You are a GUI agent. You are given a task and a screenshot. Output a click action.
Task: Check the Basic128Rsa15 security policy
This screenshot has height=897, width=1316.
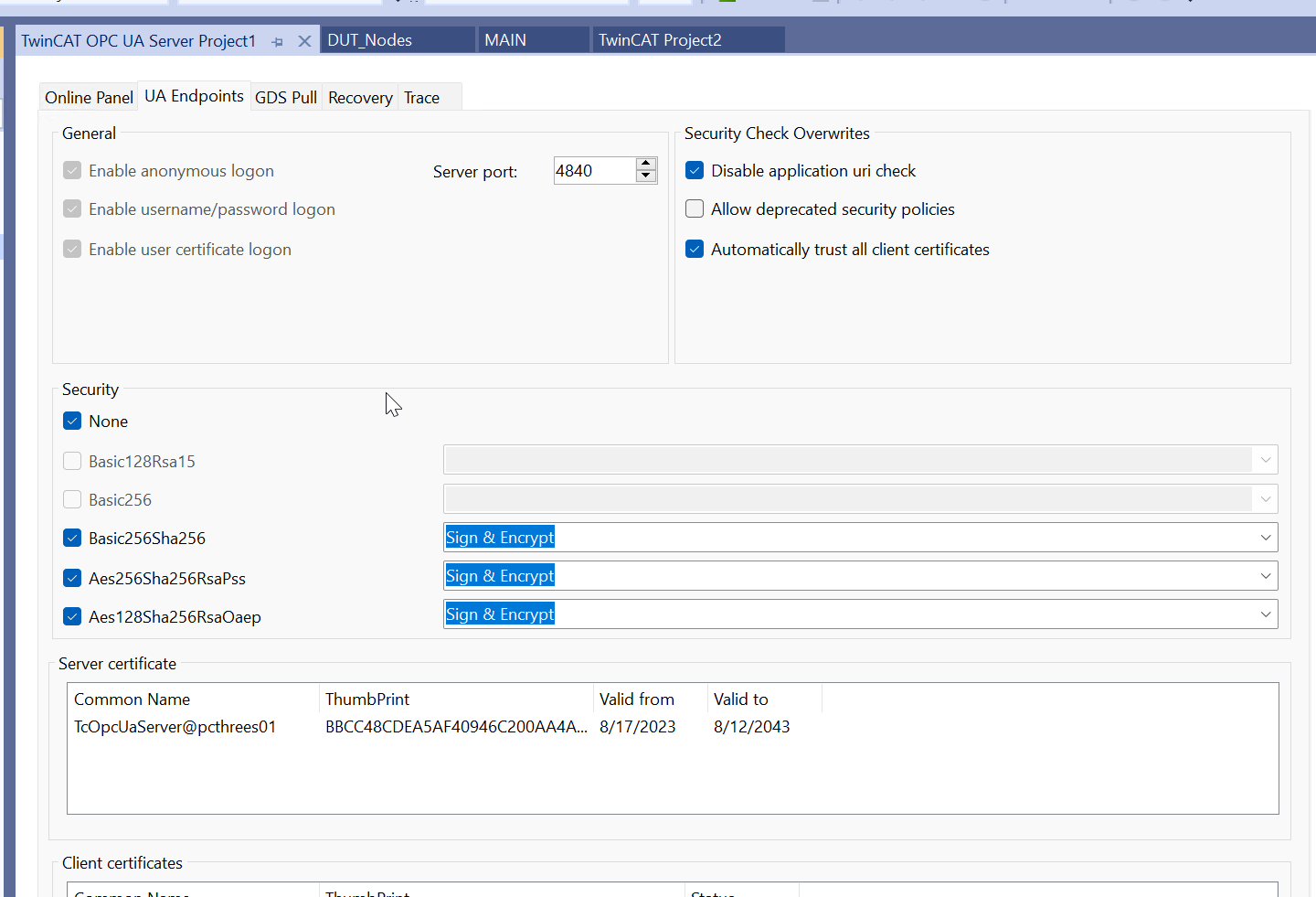click(72, 462)
